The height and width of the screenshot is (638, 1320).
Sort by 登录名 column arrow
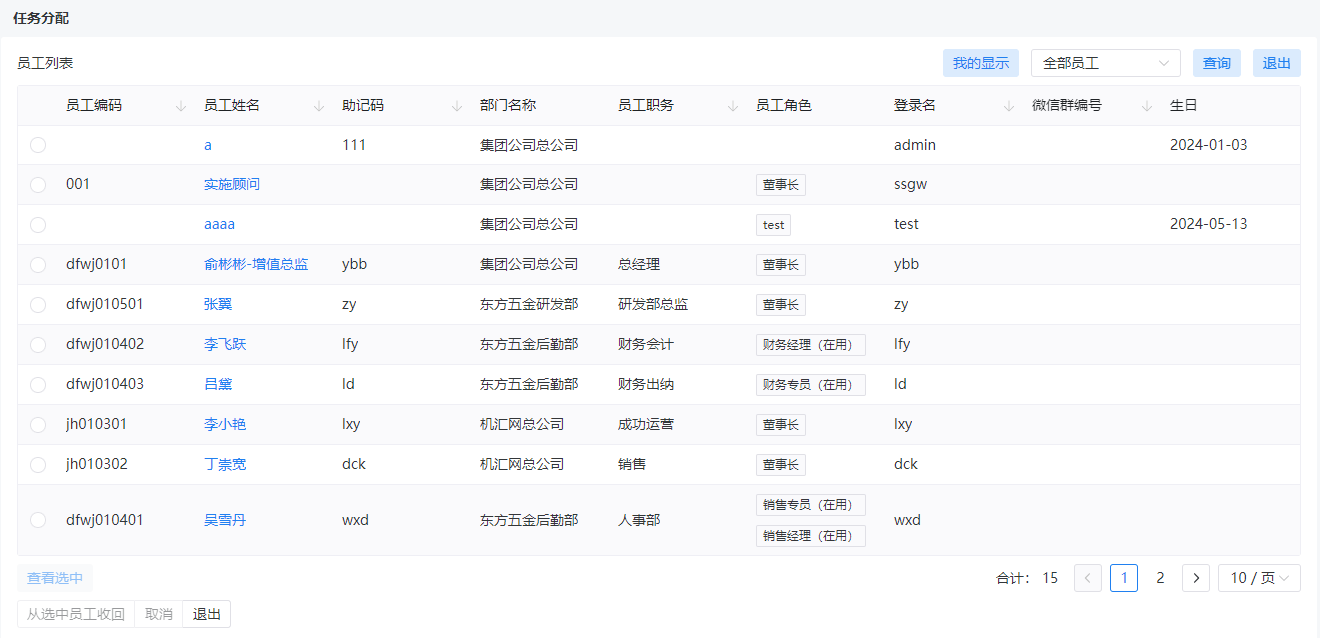(x=1009, y=106)
